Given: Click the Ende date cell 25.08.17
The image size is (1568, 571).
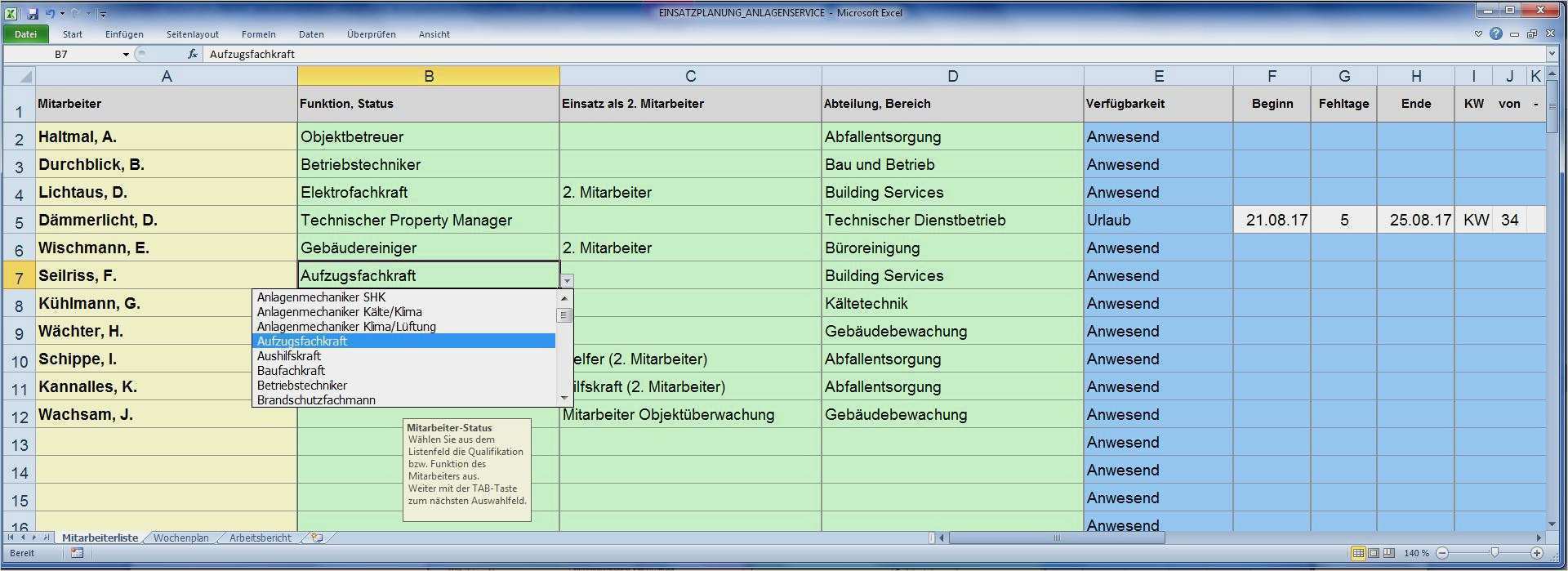Looking at the screenshot, I should tap(1416, 221).
